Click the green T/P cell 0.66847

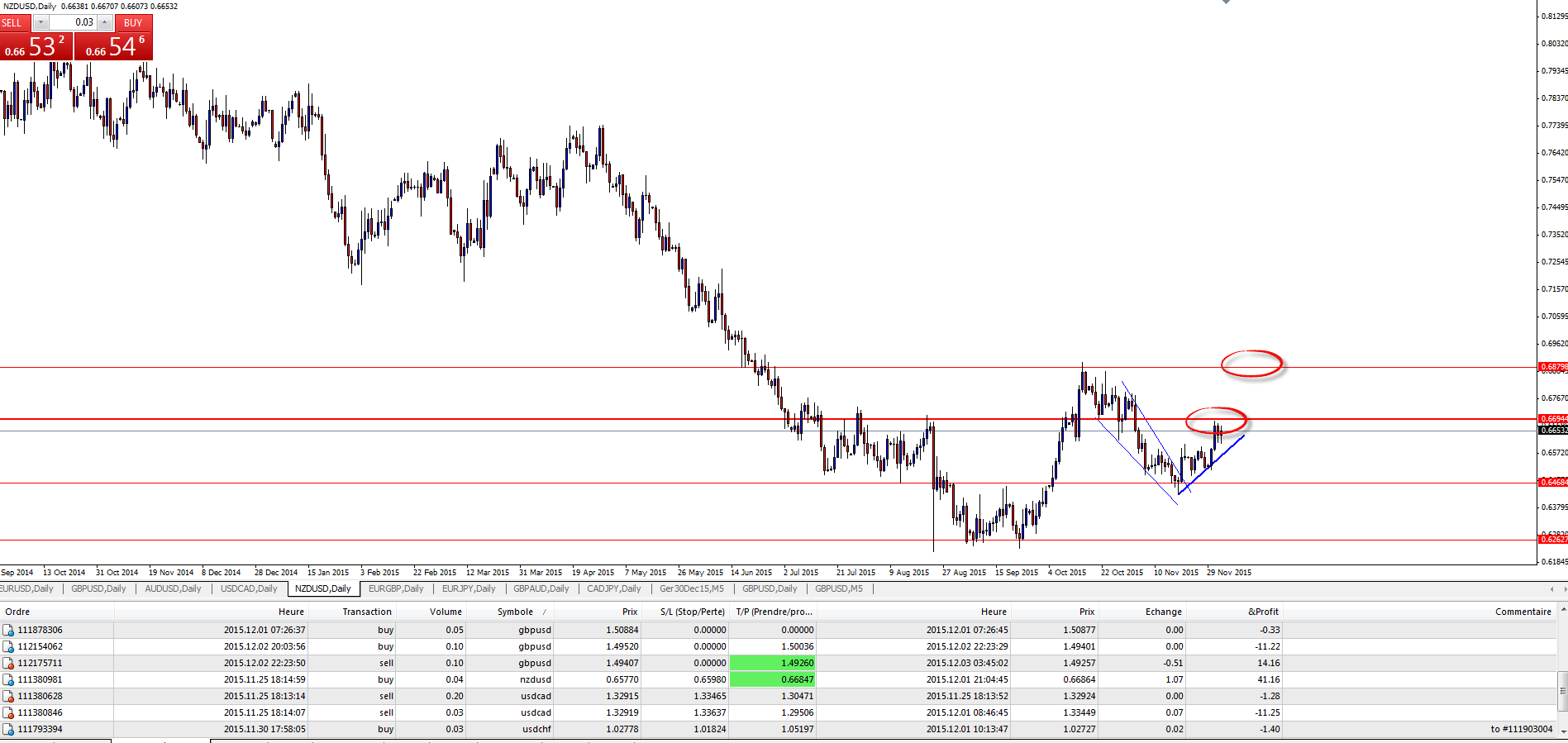(773, 679)
